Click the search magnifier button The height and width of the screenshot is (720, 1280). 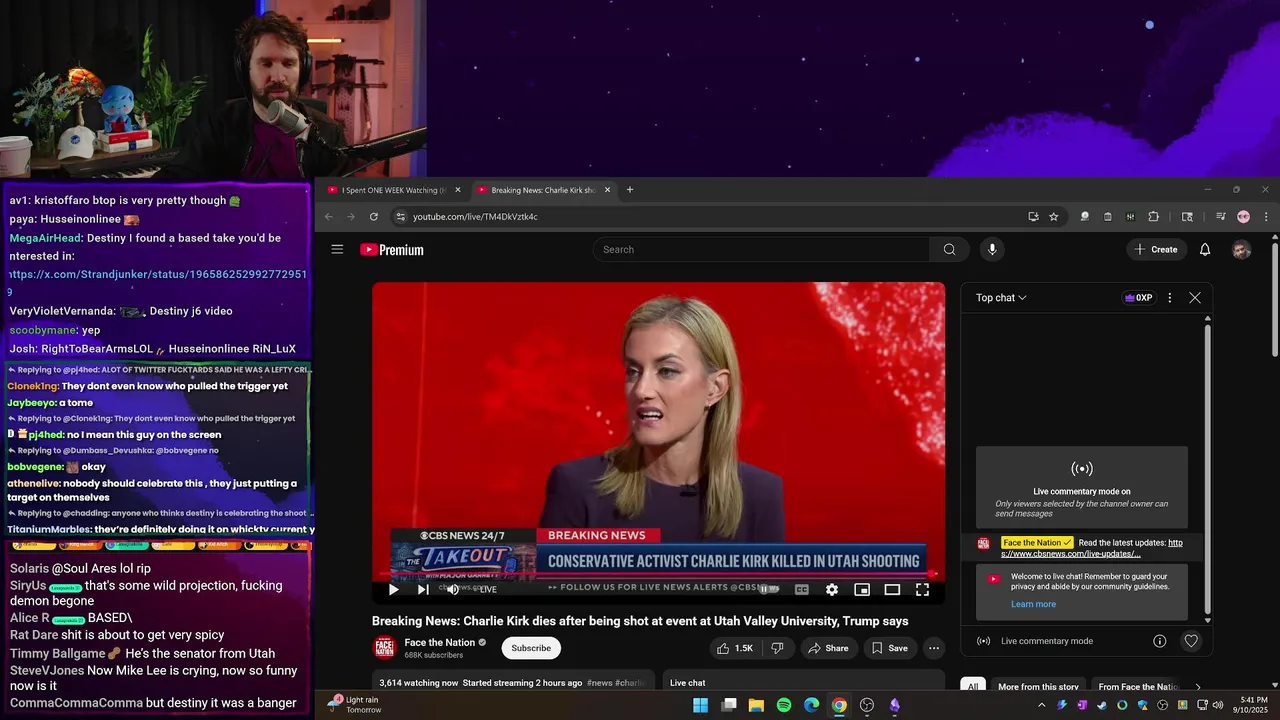pyautogui.click(x=949, y=250)
